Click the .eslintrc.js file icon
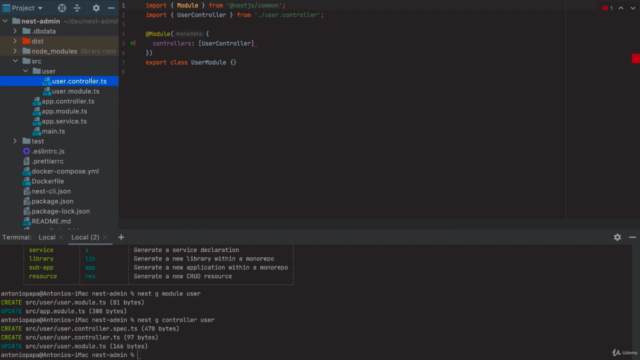The height and width of the screenshot is (360, 640). coord(27,151)
